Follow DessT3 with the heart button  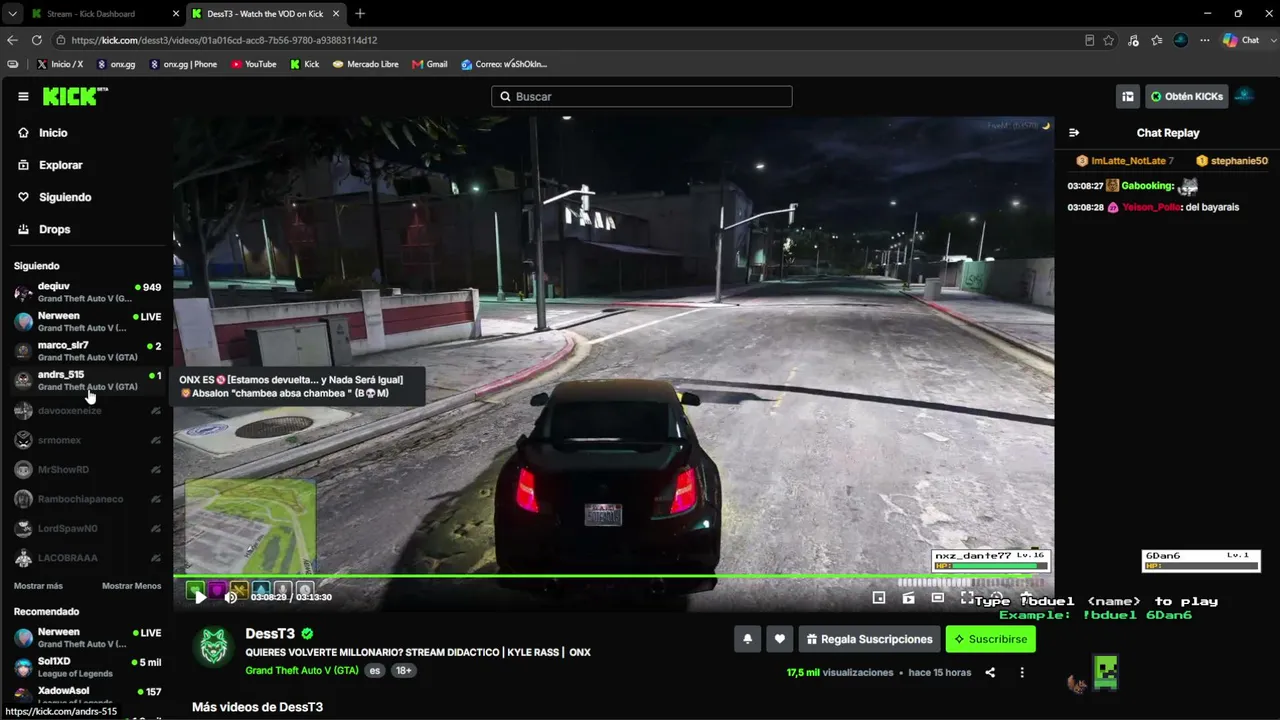[779, 639]
